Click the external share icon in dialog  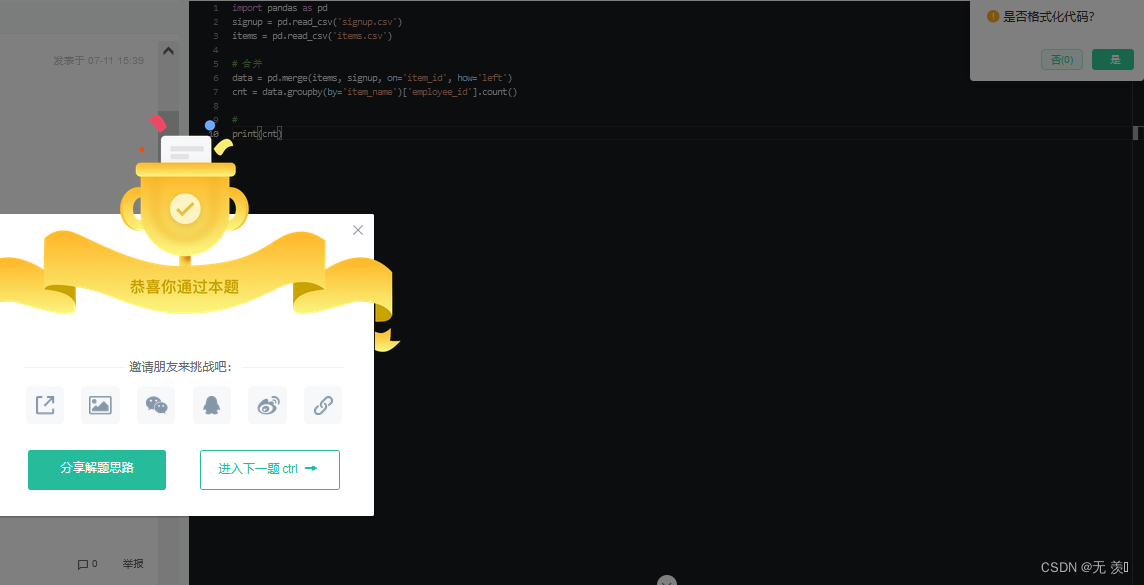coord(45,405)
